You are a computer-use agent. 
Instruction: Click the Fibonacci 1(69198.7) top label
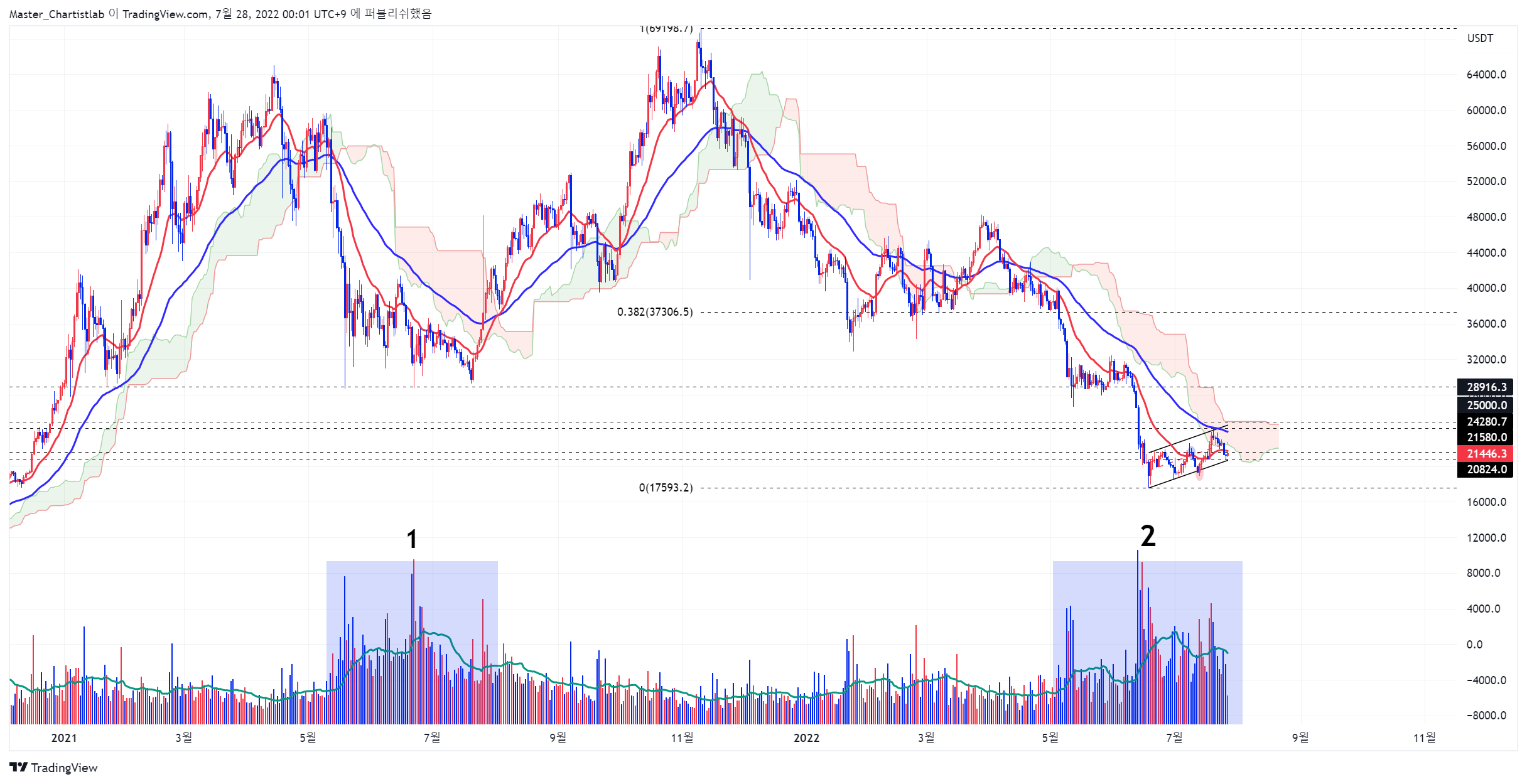[666, 29]
